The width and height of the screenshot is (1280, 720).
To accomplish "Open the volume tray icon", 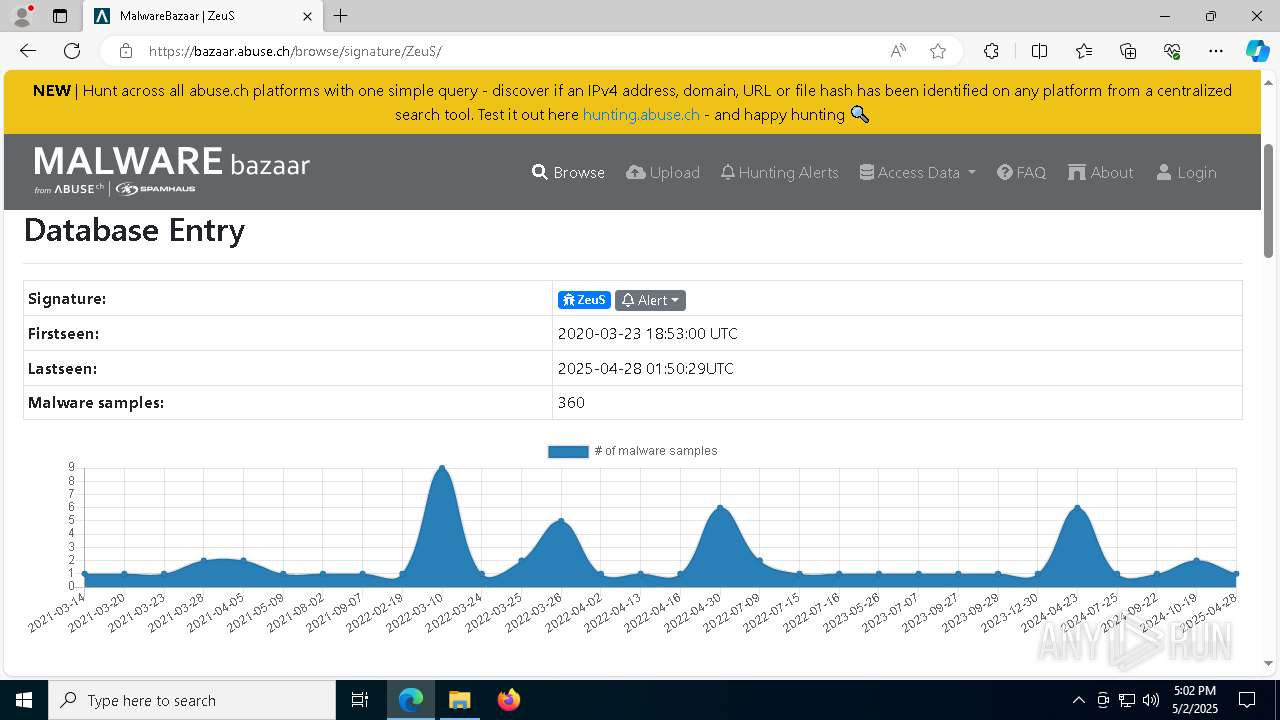I will pyautogui.click(x=1151, y=700).
